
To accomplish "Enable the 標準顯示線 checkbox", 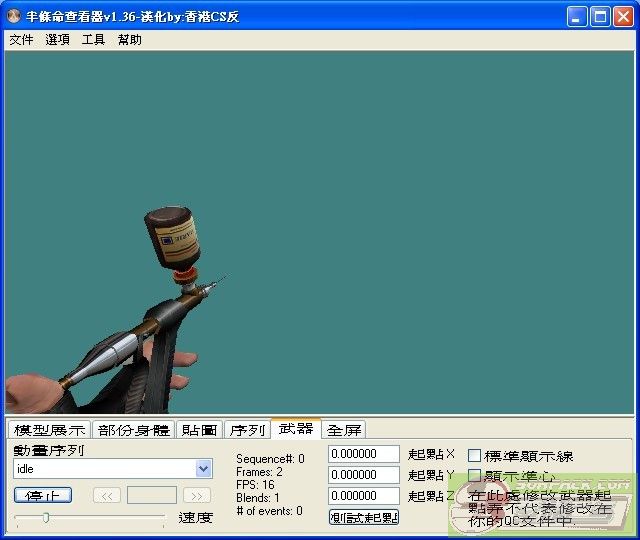I will click(x=474, y=456).
